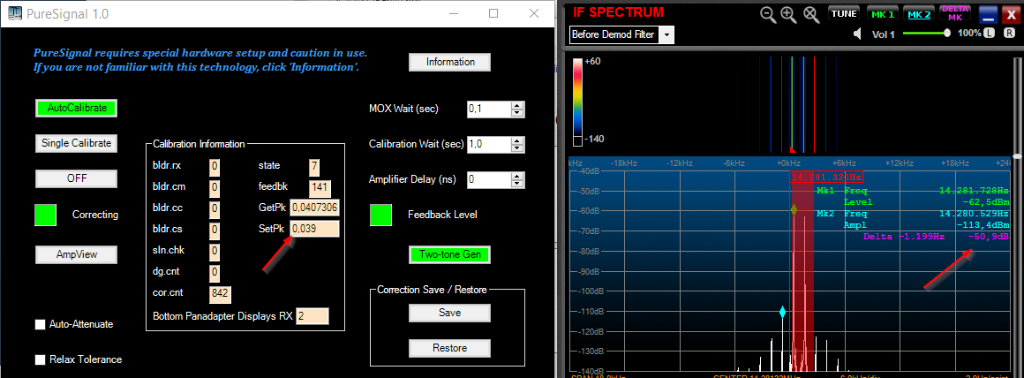Click the red 14.281.320Hz frequency label
Viewport: 1024px width, 378px height.
pos(827,176)
